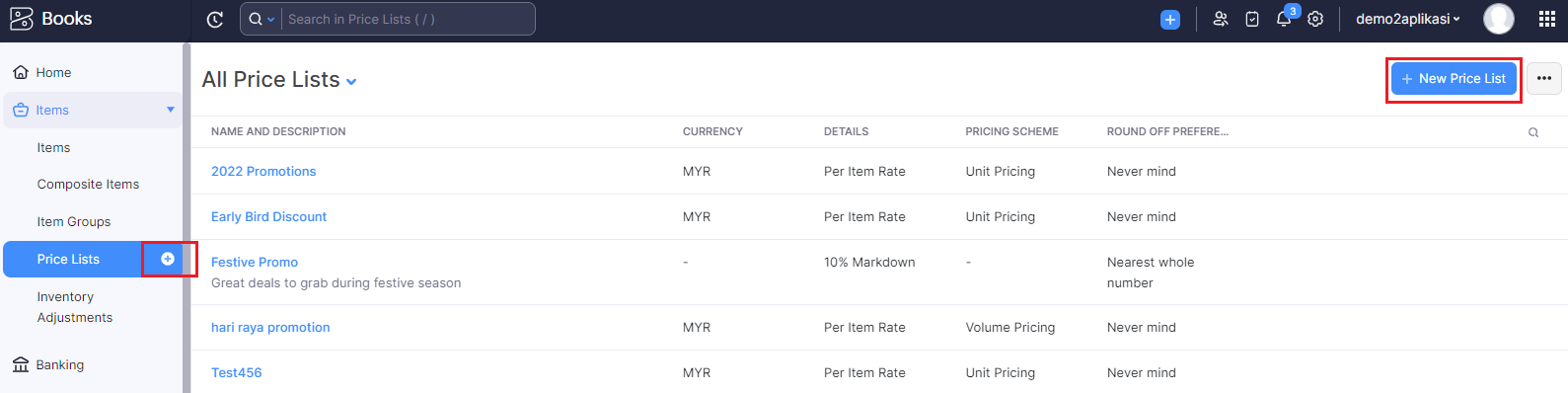Go to Composite Items in sidebar
The height and width of the screenshot is (393, 1568).
(88, 185)
